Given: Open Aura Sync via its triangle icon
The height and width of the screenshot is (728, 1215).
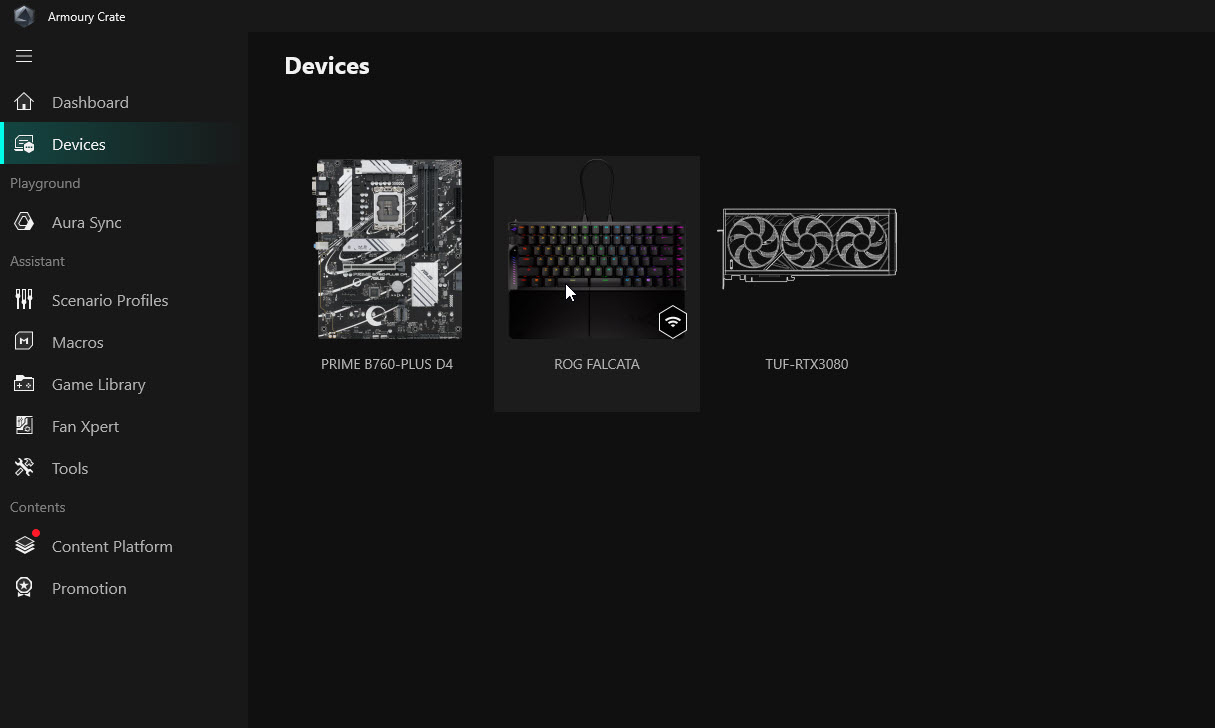Looking at the screenshot, I should tap(24, 222).
